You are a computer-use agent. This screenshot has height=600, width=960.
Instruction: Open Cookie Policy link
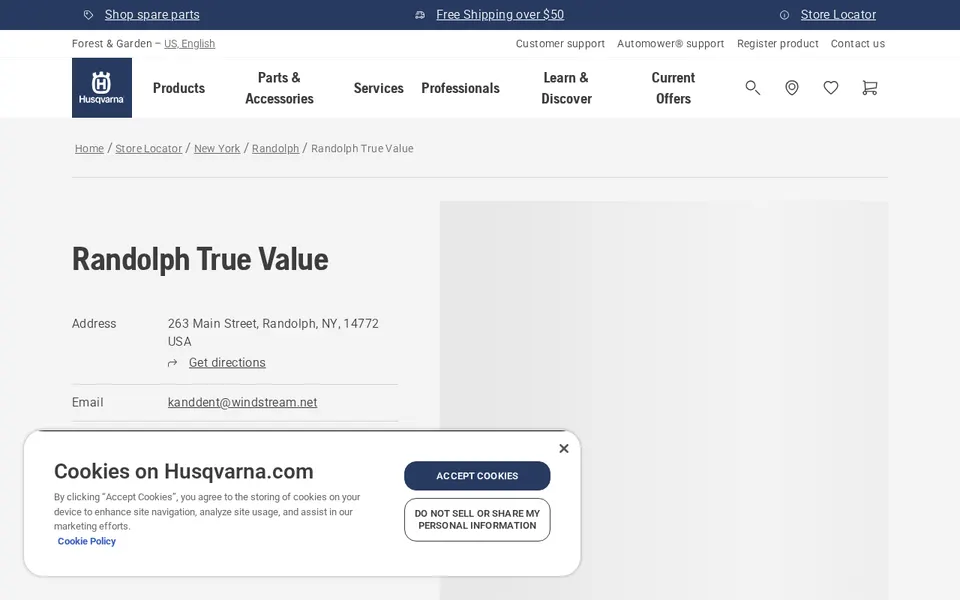click(86, 541)
